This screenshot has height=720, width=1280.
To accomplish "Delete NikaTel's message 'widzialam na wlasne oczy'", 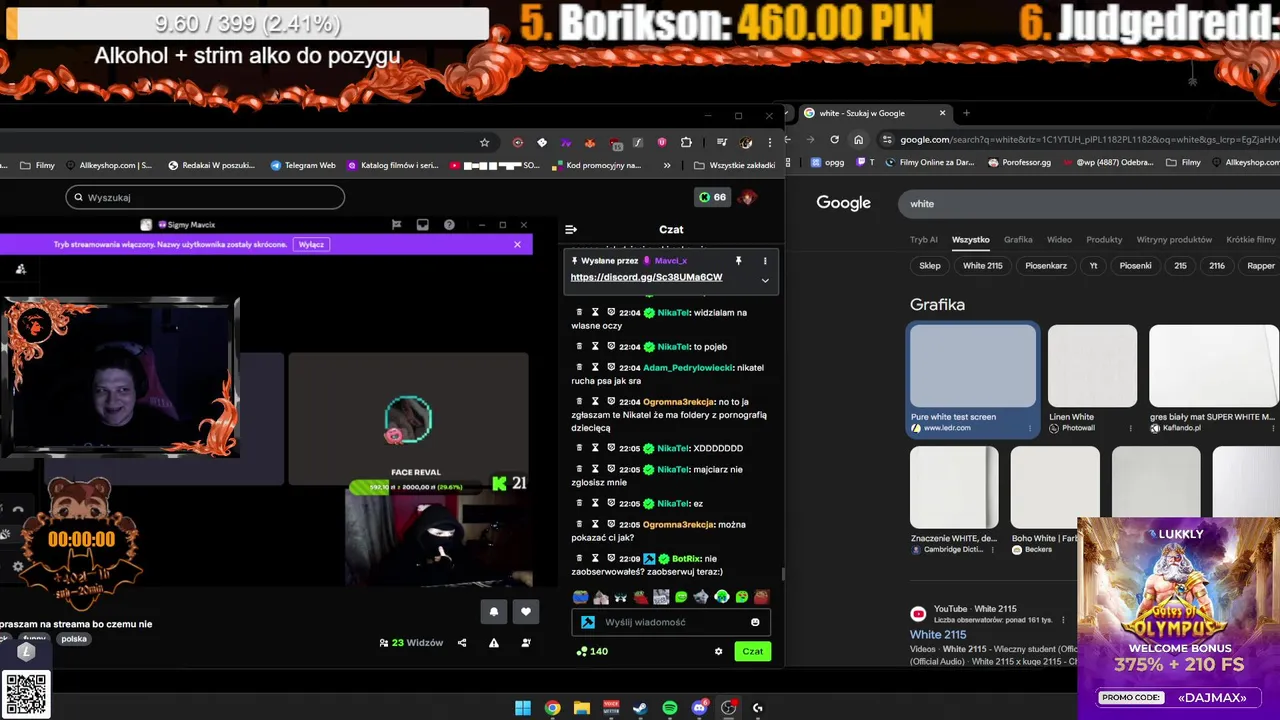I will click(x=579, y=312).
